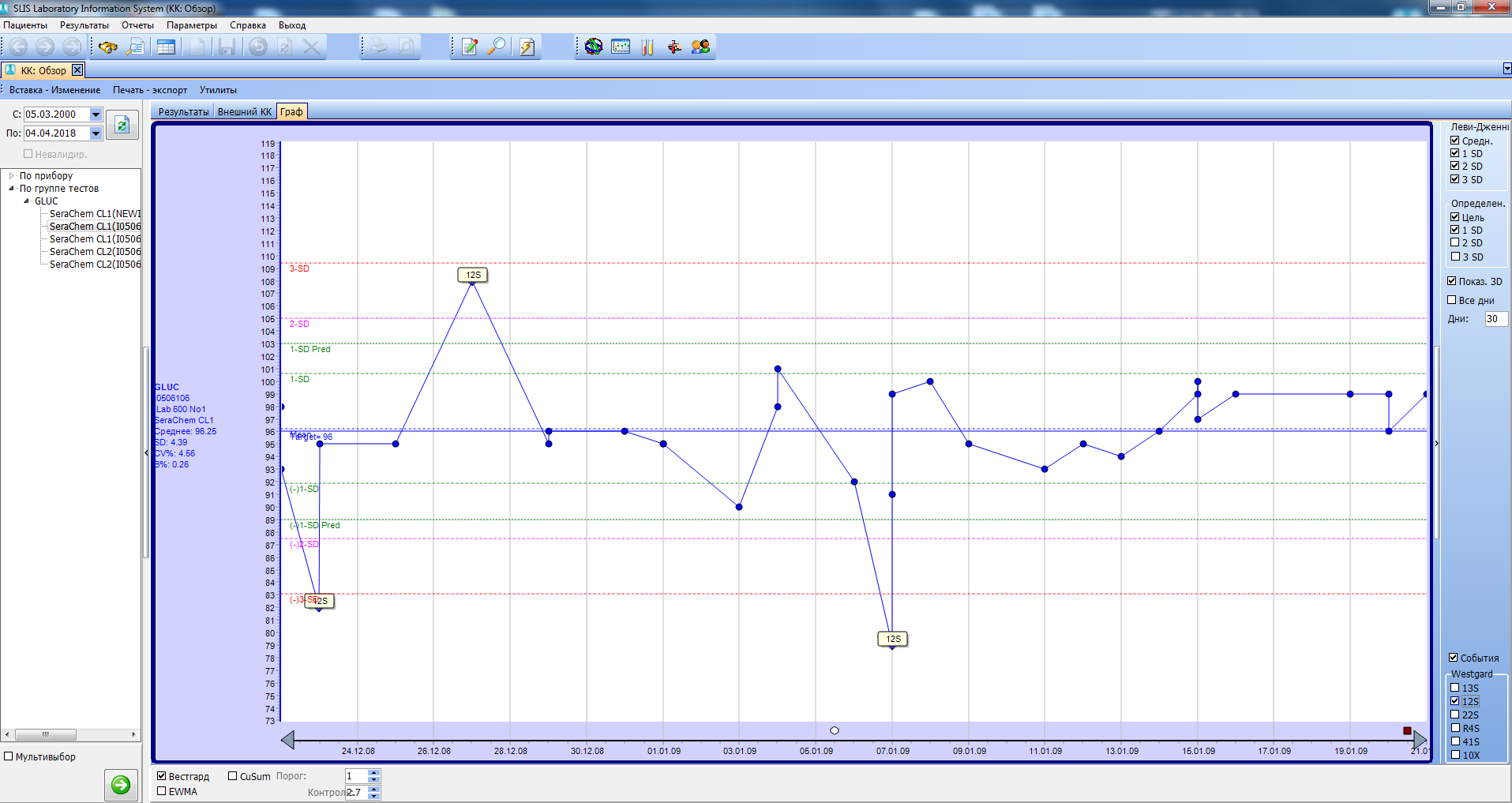Click the notepad with pencil icon
Viewport: 1512px width, 803px height.
tap(470, 47)
